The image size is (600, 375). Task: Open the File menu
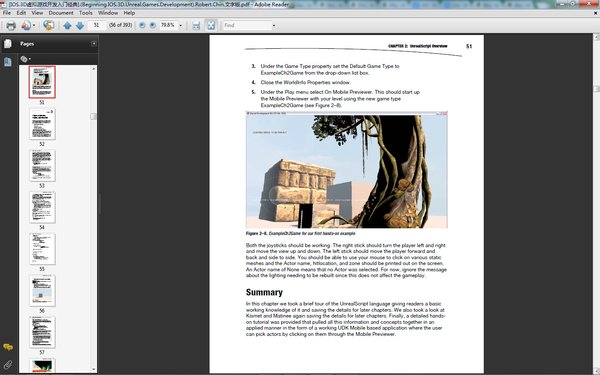[x=7, y=13]
